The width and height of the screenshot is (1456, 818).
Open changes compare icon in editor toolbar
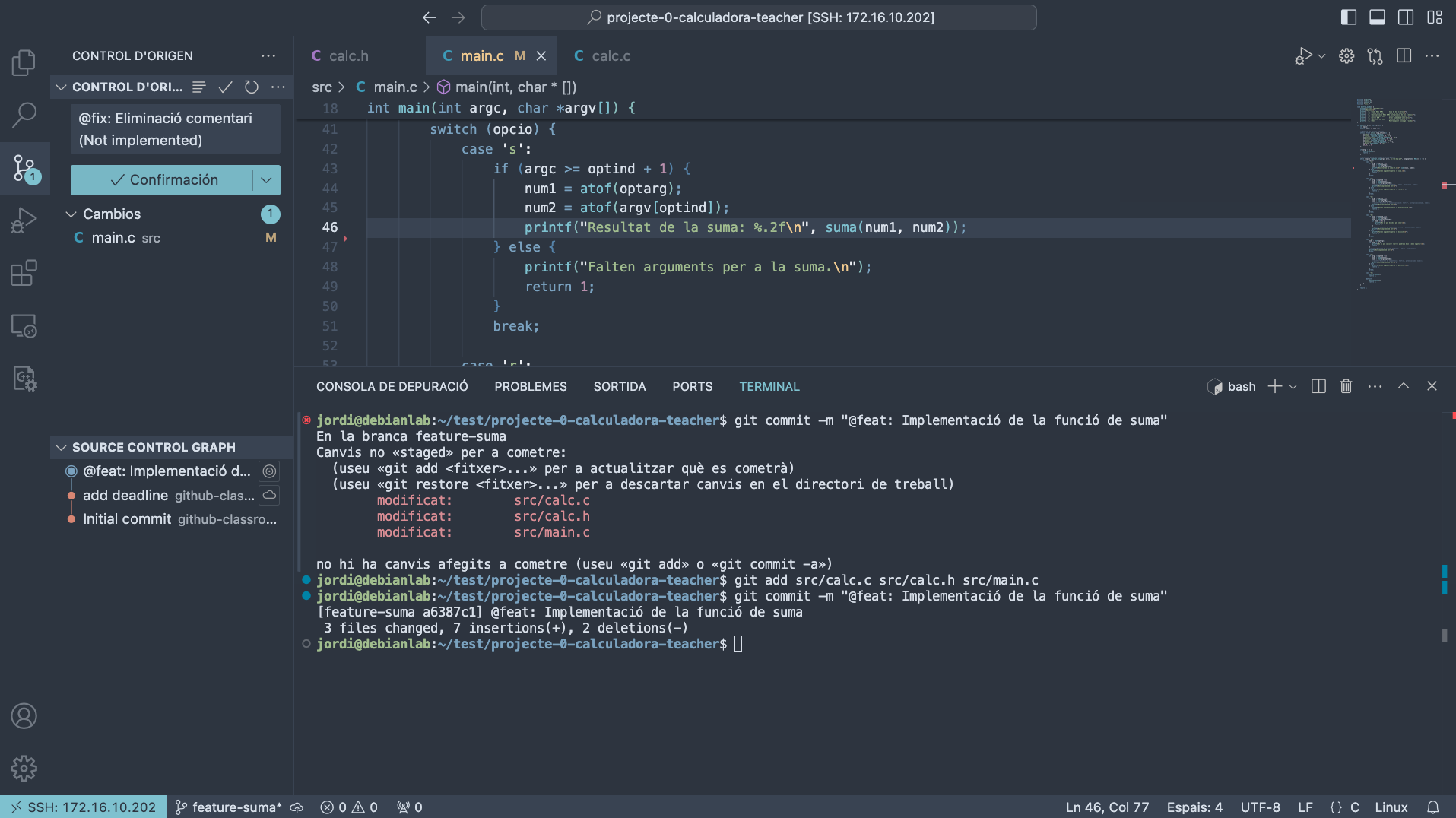point(1375,55)
